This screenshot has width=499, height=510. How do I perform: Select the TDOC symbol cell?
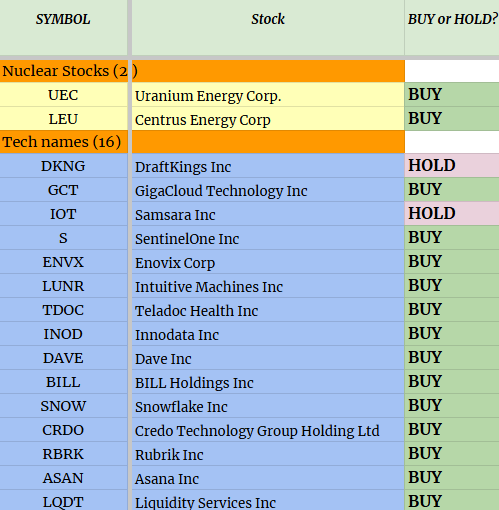(x=63, y=310)
